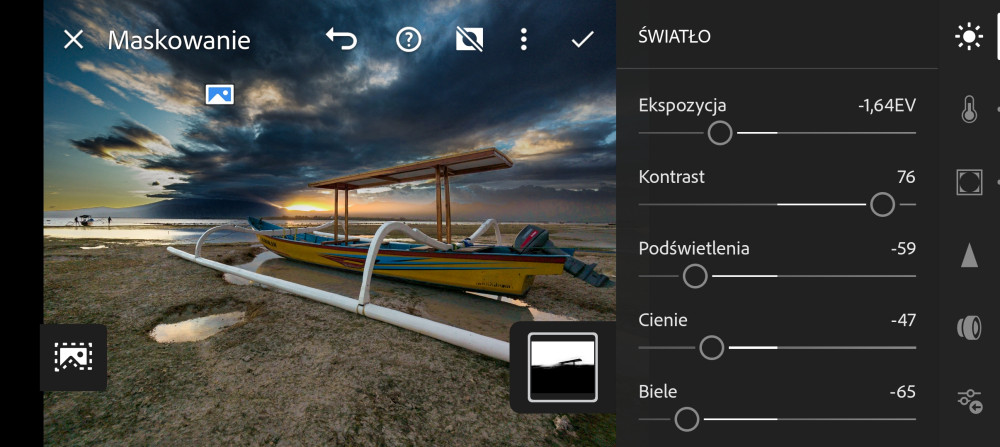Viewport: 1000px width, 447px height.
Task: Select the Biele value -65
Action: [x=902, y=392]
